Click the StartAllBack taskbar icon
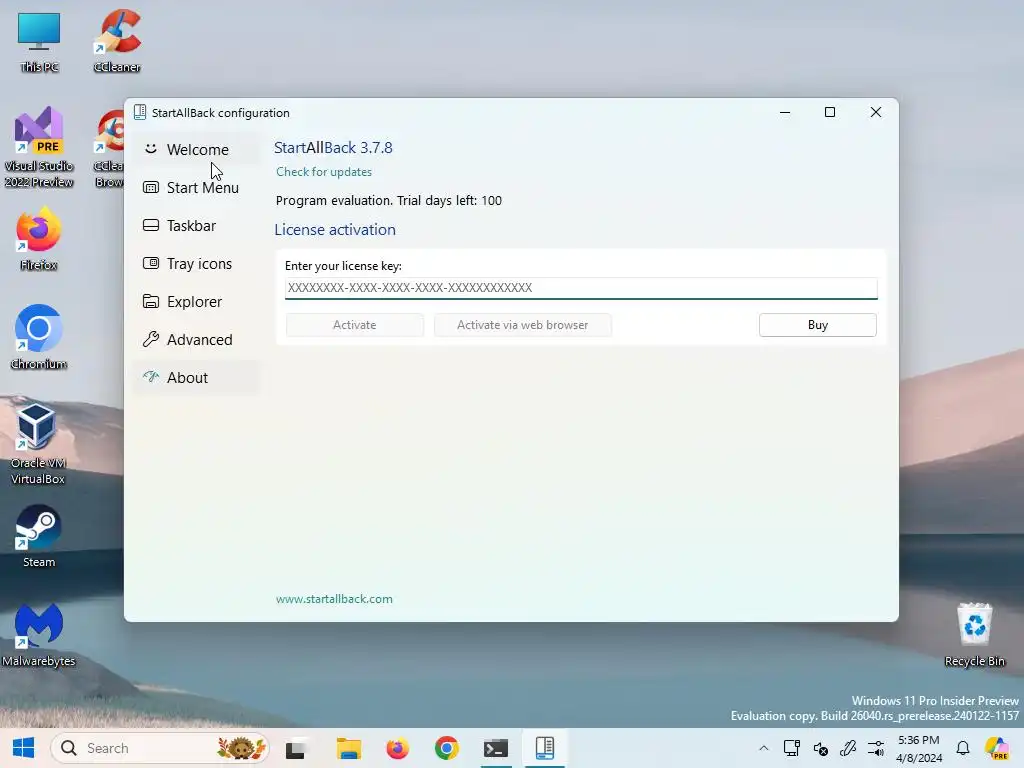Viewport: 1024px width, 768px height. pos(545,748)
